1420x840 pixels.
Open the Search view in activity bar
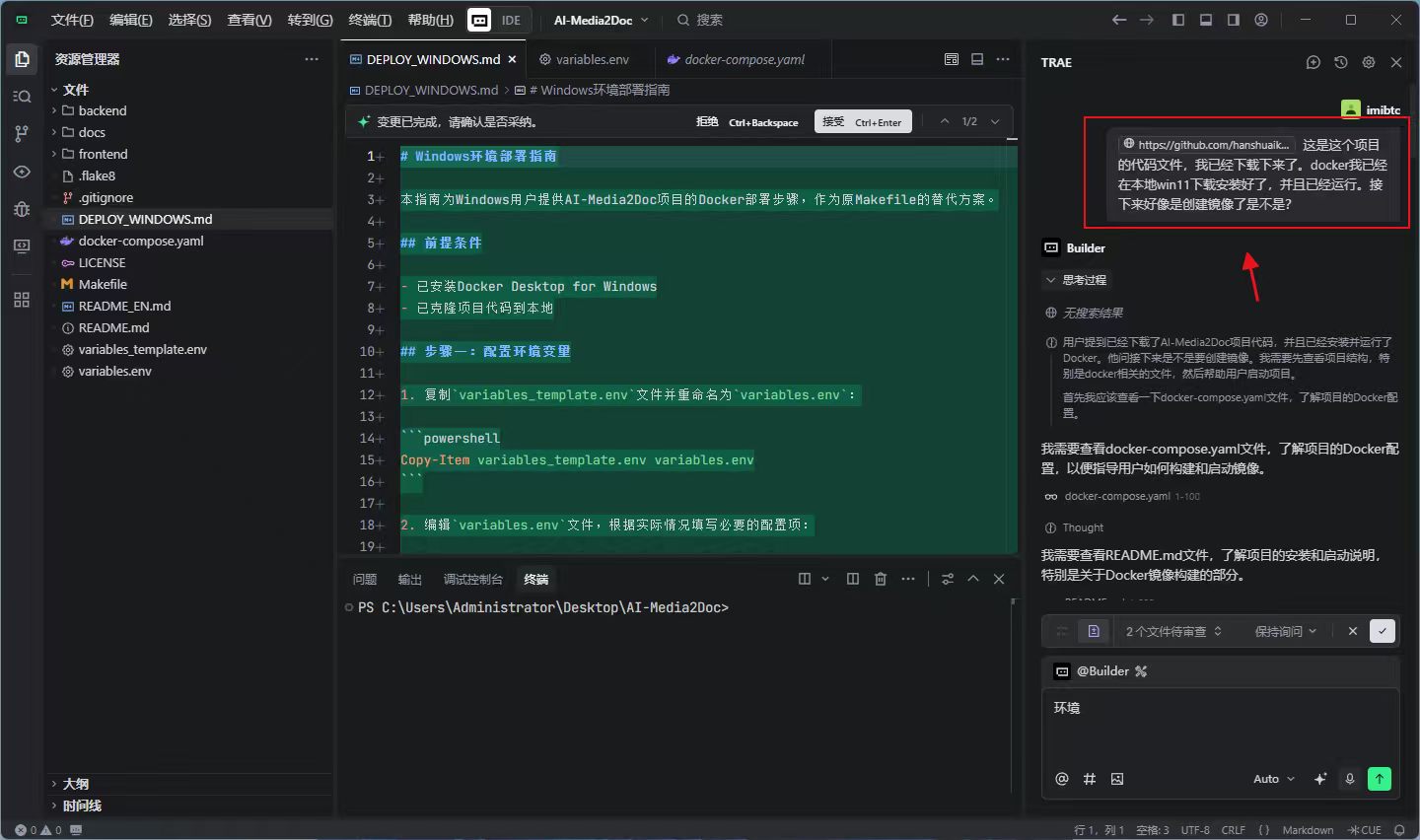click(22, 97)
